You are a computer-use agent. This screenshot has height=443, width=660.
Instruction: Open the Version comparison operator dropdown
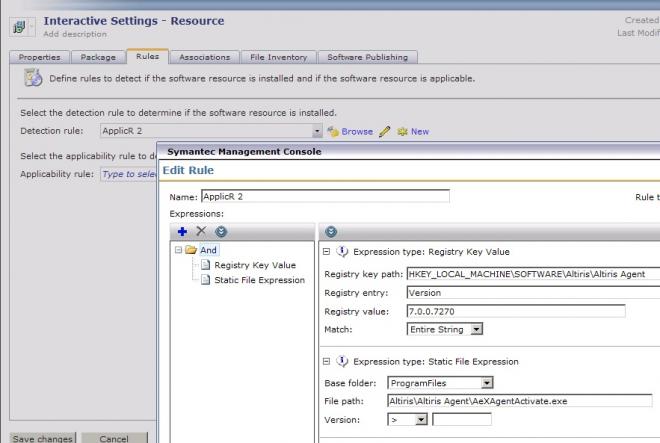click(421, 419)
